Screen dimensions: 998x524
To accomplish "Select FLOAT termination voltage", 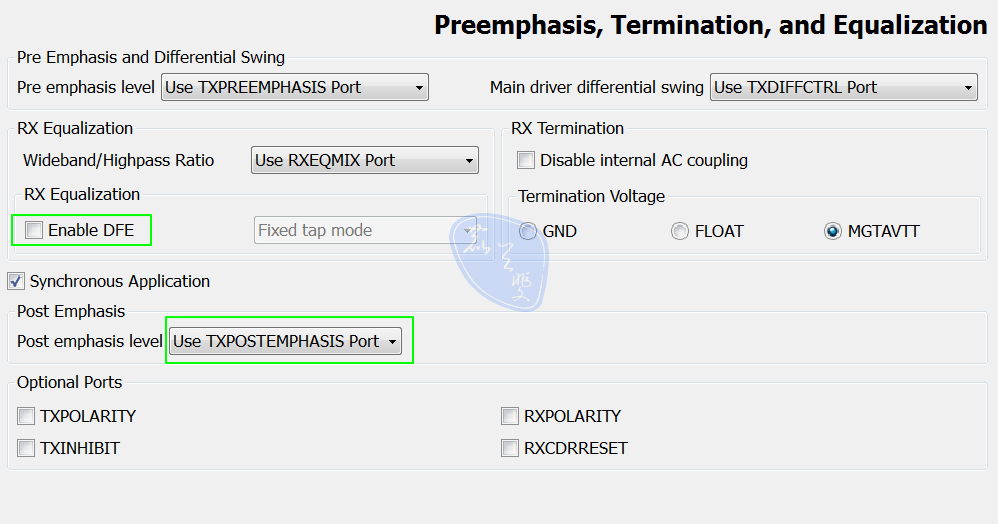I will [680, 231].
